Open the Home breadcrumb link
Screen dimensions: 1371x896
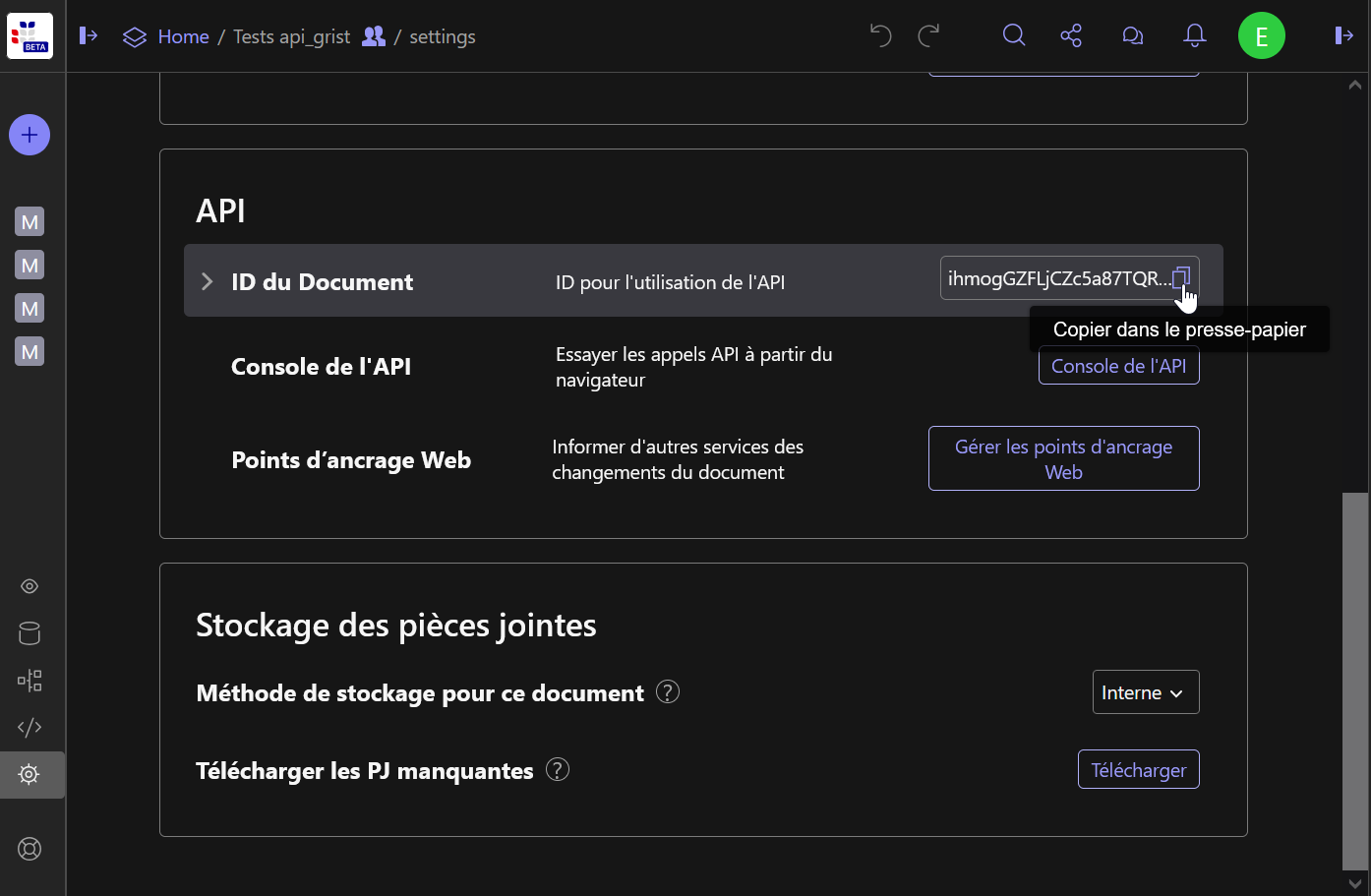[x=183, y=36]
